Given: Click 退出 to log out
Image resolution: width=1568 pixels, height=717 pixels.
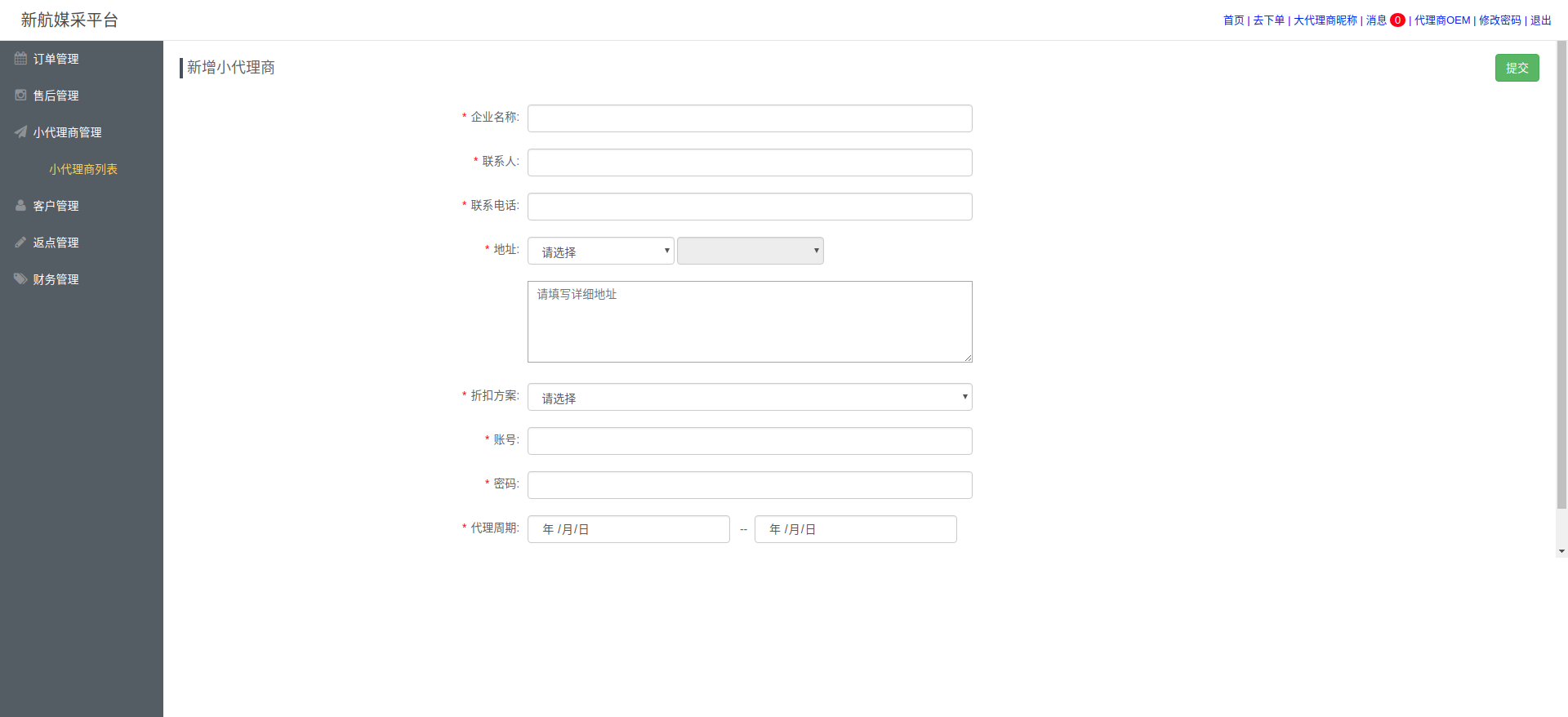Looking at the screenshot, I should (x=1540, y=20).
